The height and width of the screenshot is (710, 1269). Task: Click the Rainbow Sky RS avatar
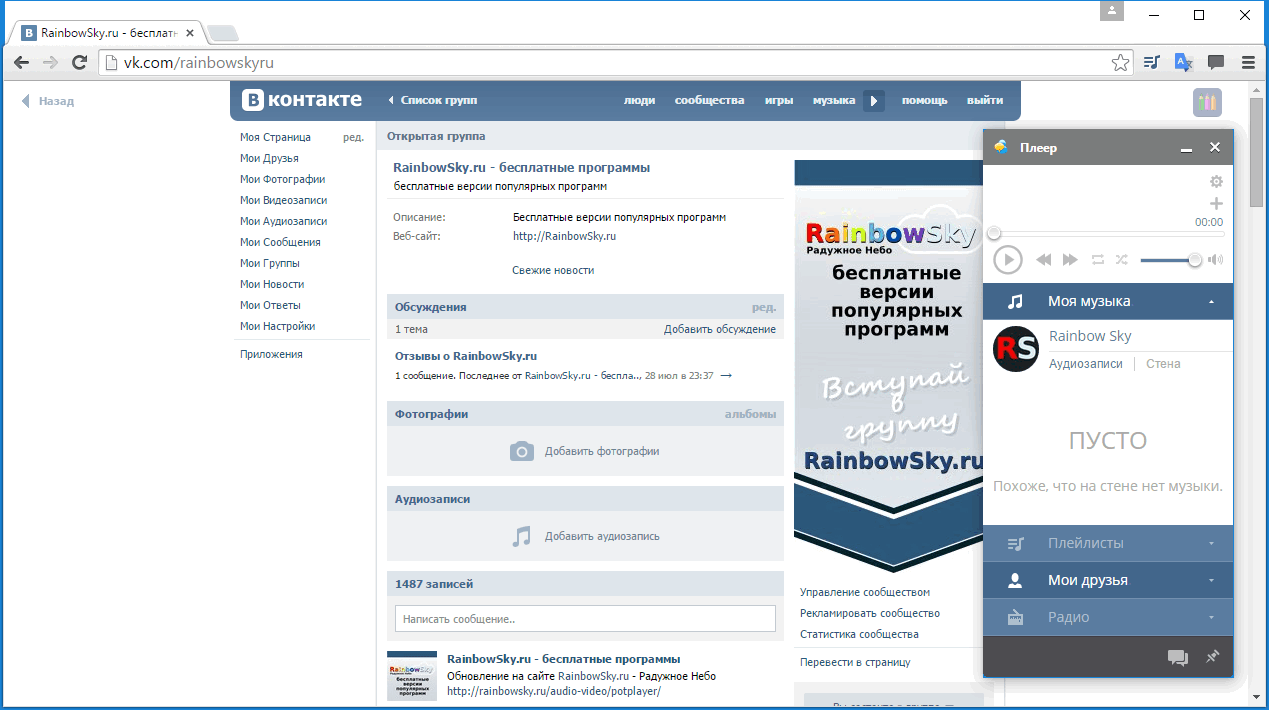(x=1016, y=349)
